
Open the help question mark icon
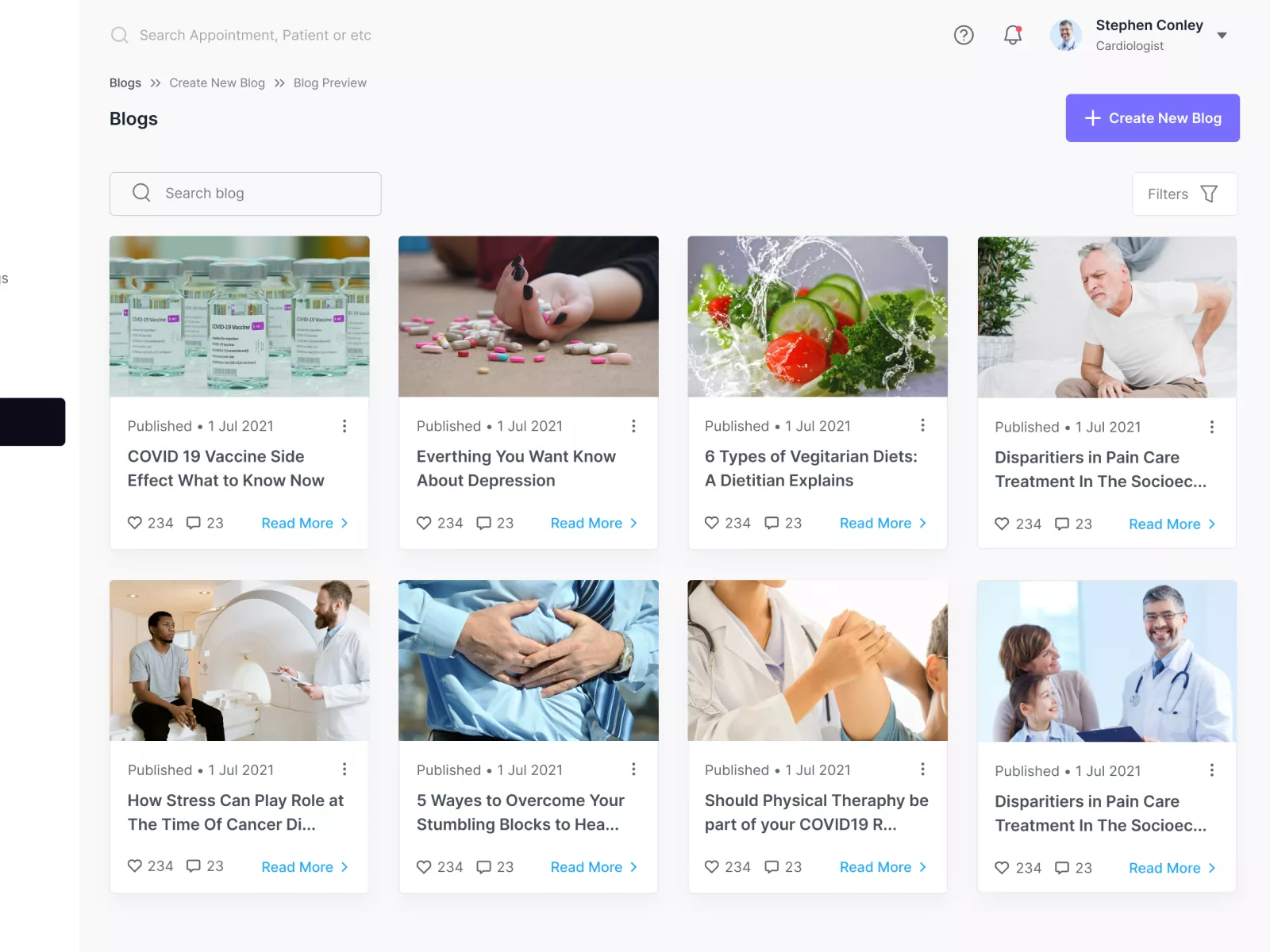click(964, 35)
